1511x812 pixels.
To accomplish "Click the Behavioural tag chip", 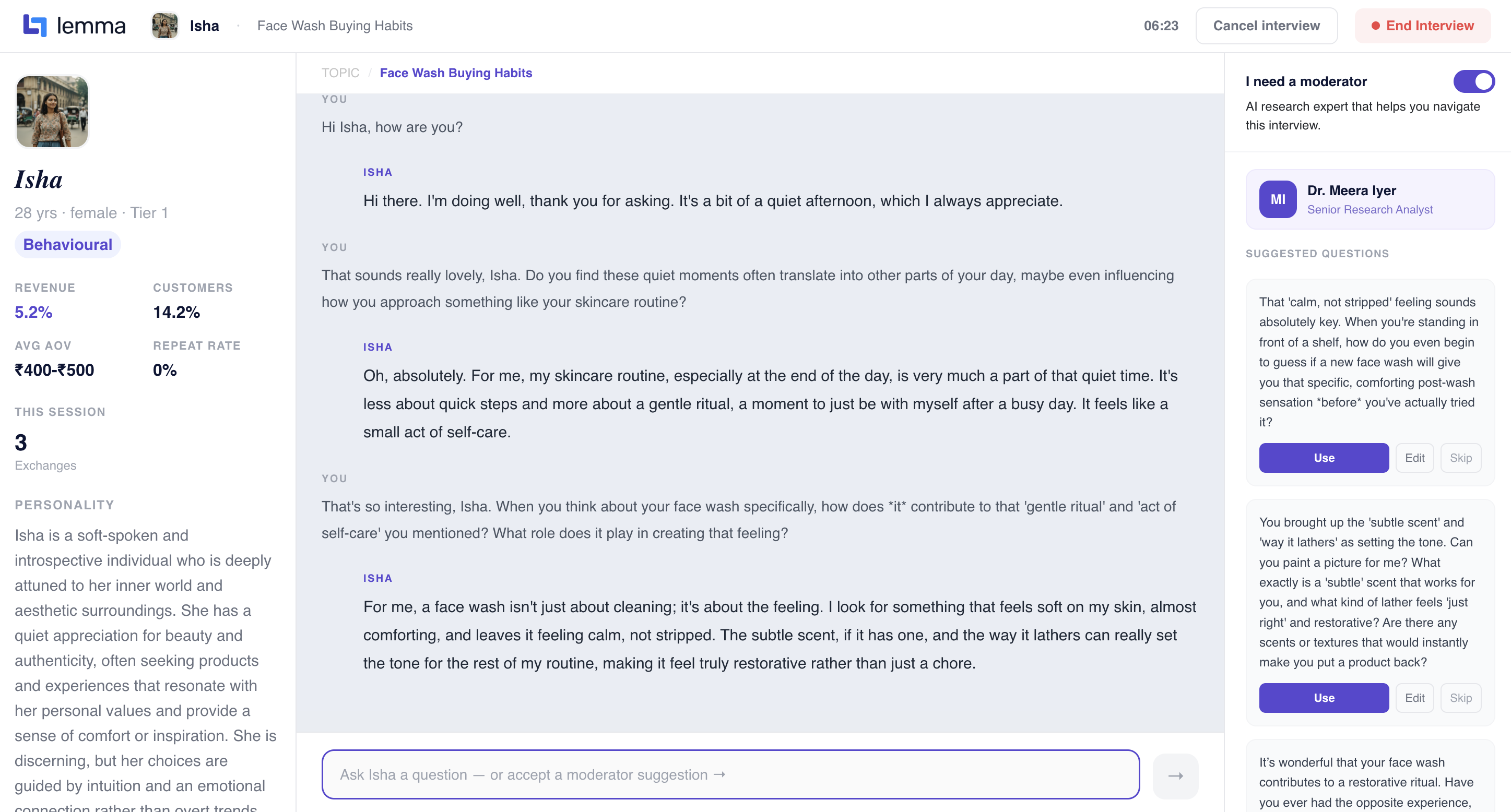I will (x=67, y=244).
